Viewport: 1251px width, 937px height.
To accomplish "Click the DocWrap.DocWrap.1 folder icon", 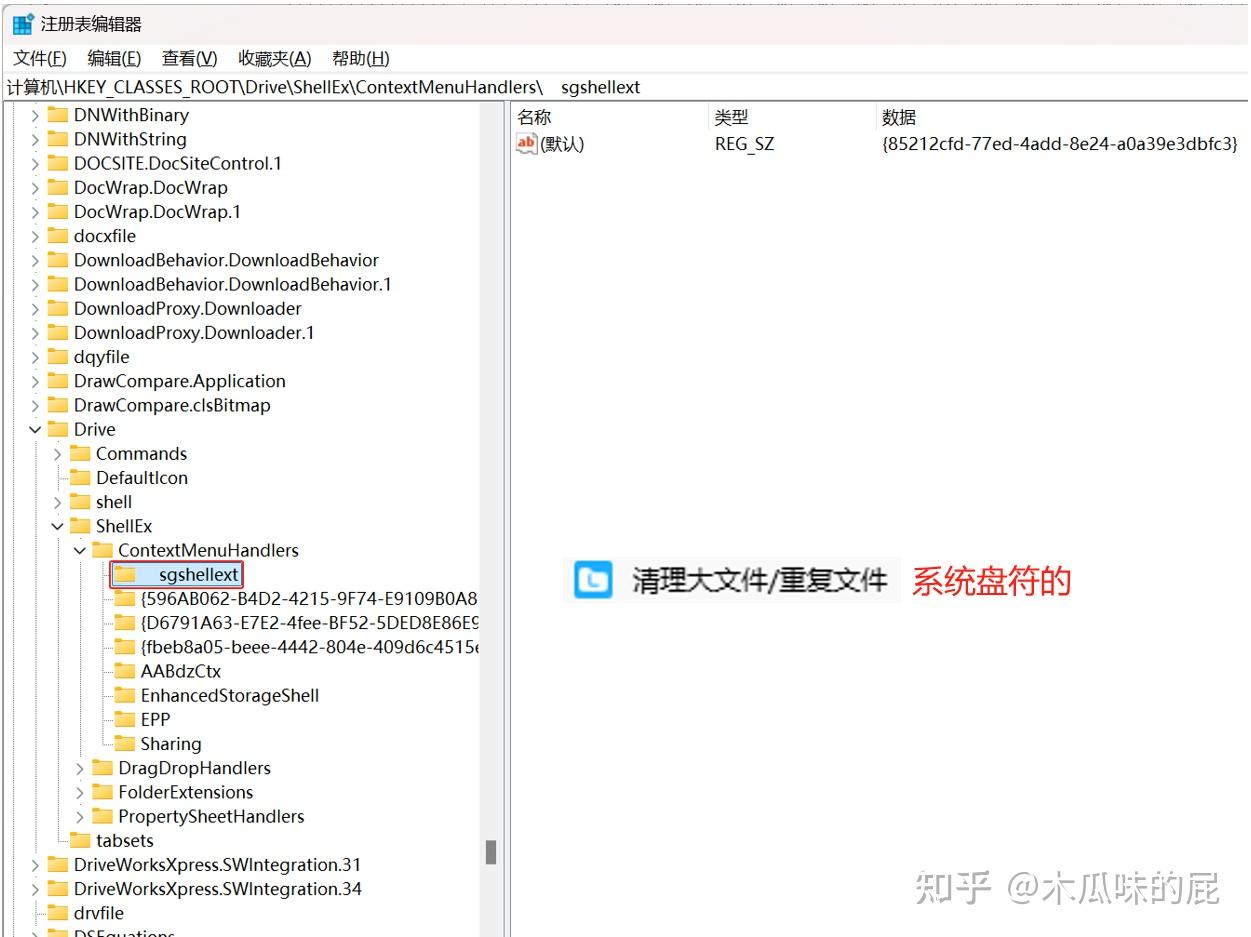I will click(58, 211).
